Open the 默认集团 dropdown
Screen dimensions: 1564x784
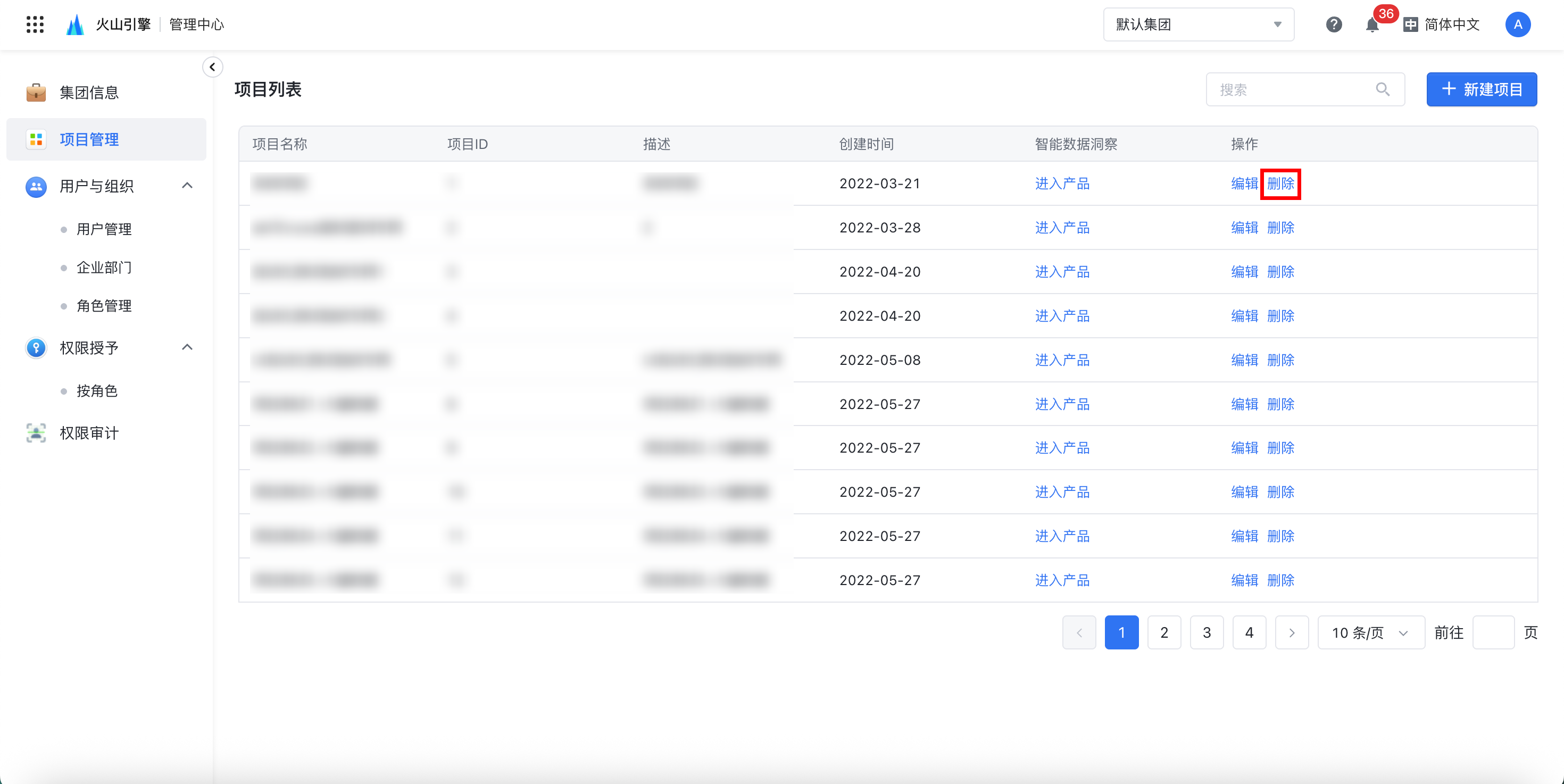pos(1198,24)
